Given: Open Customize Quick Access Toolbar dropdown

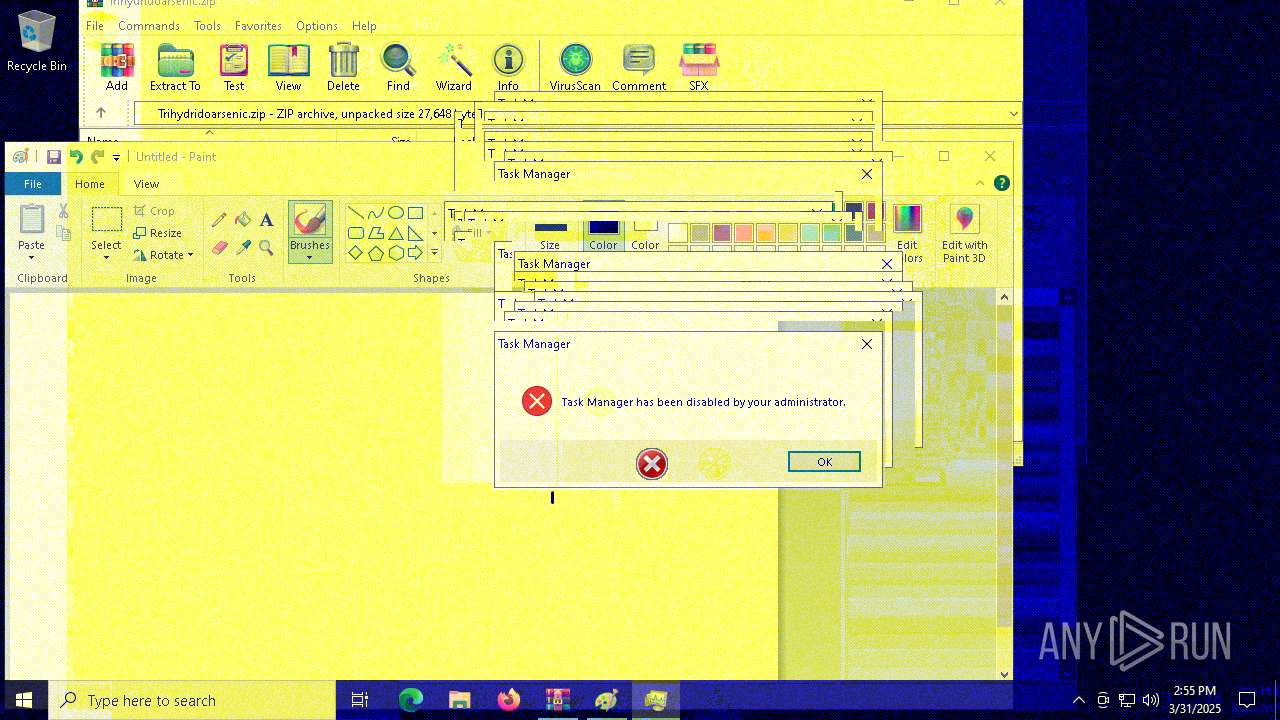Looking at the screenshot, I should coord(116,158).
